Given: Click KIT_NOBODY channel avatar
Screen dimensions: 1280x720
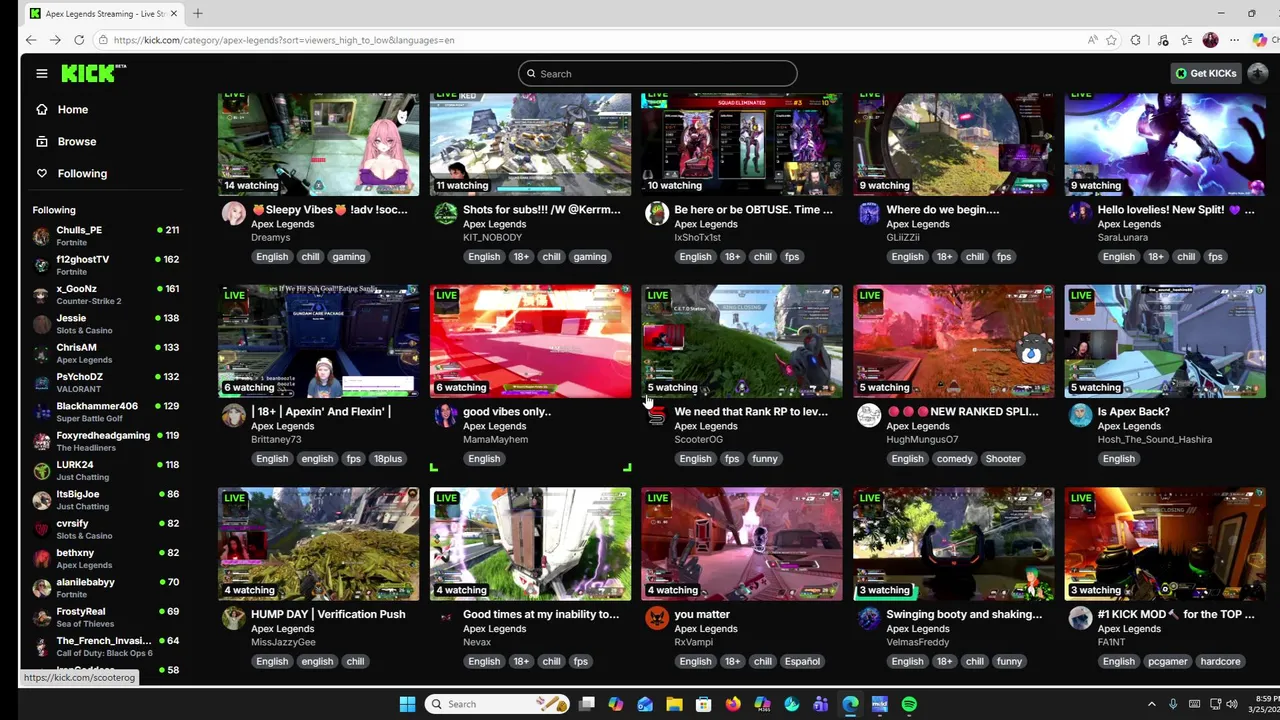Looking at the screenshot, I should [445, 213].
